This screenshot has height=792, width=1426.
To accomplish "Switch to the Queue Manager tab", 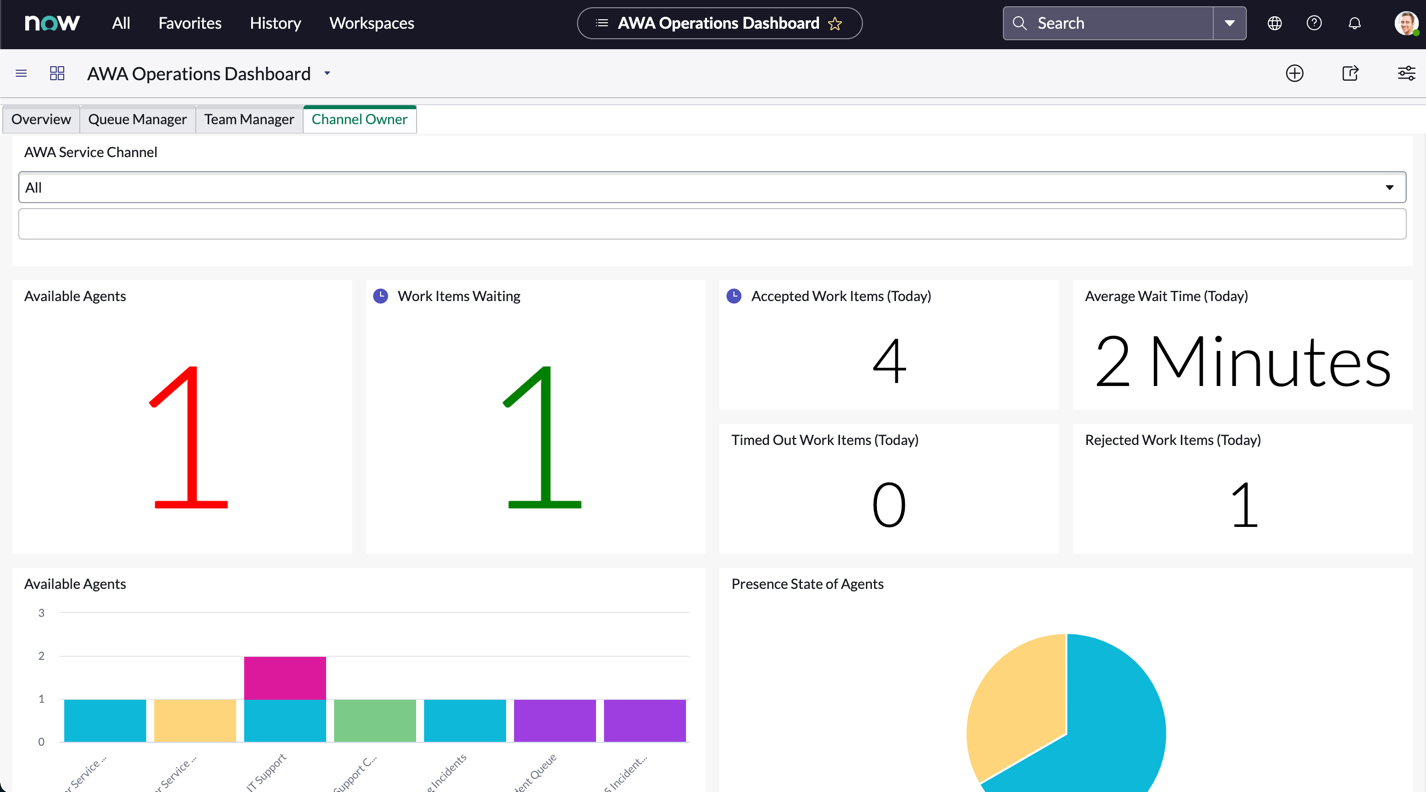I will (x=137, y=119).
